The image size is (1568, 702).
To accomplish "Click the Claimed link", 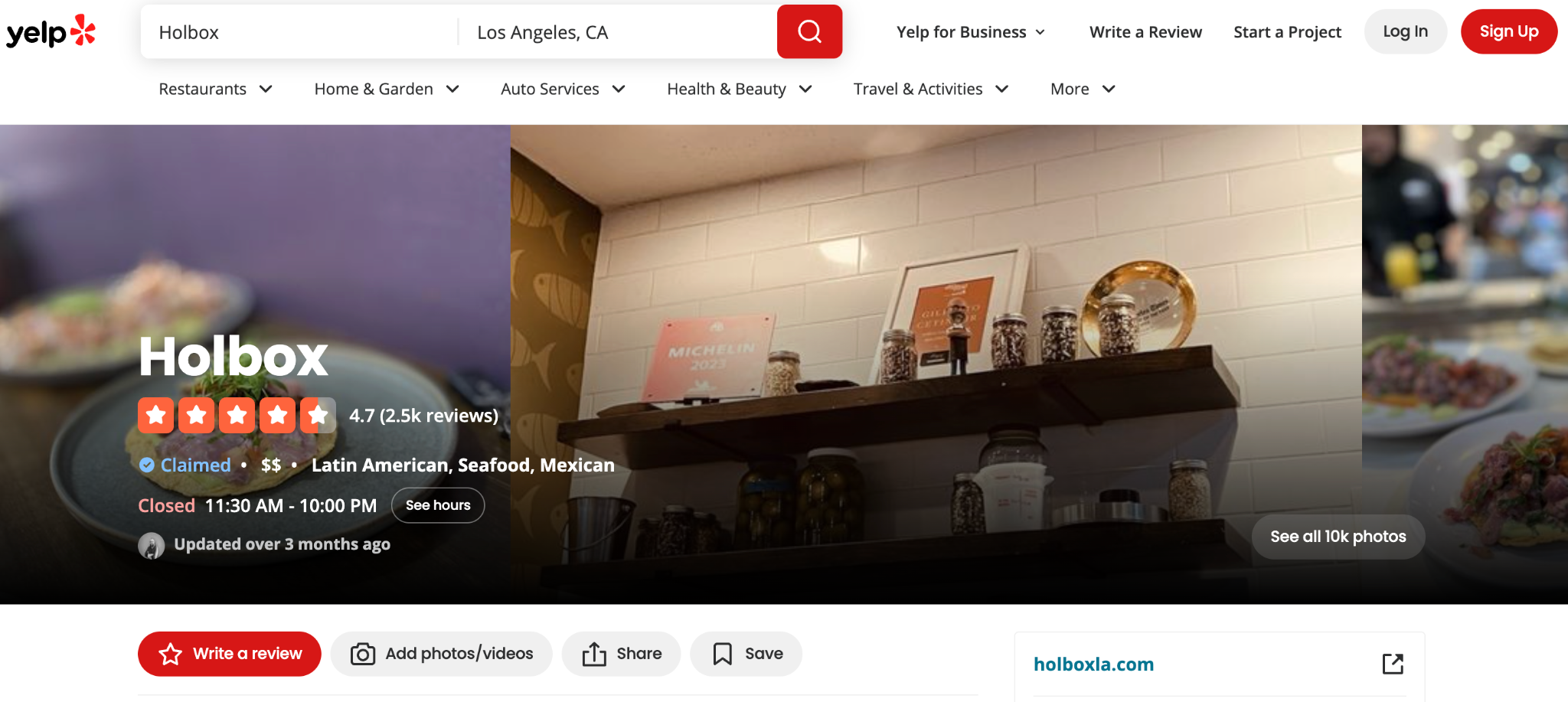I will (195, 465).
